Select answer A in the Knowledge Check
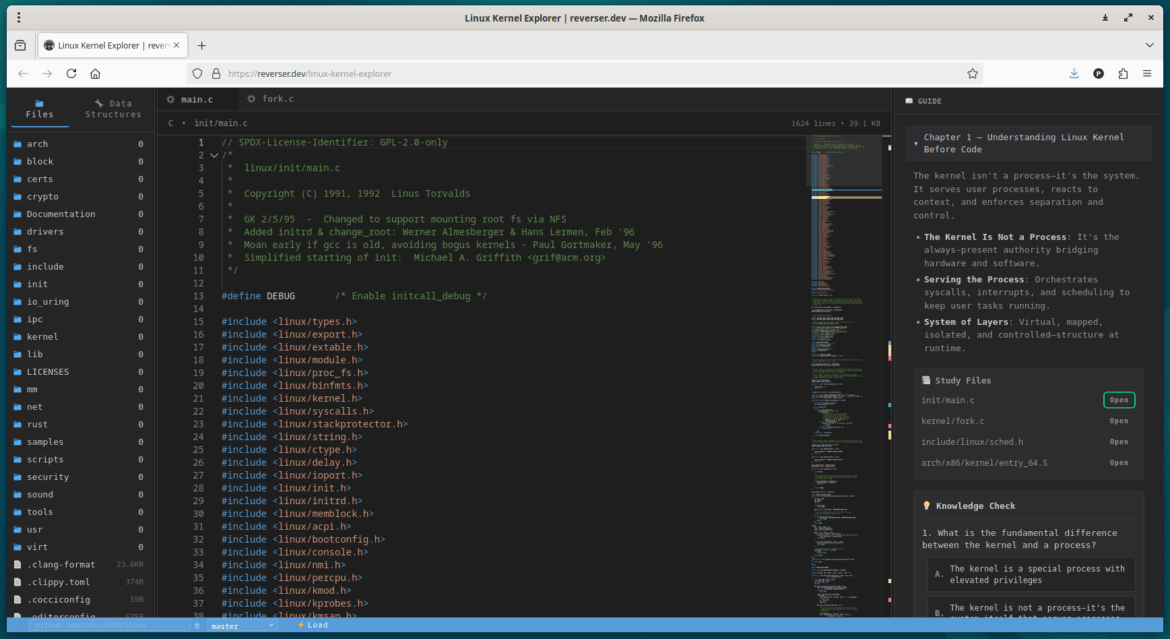1170x639 pixels. tap(1028, 572)
